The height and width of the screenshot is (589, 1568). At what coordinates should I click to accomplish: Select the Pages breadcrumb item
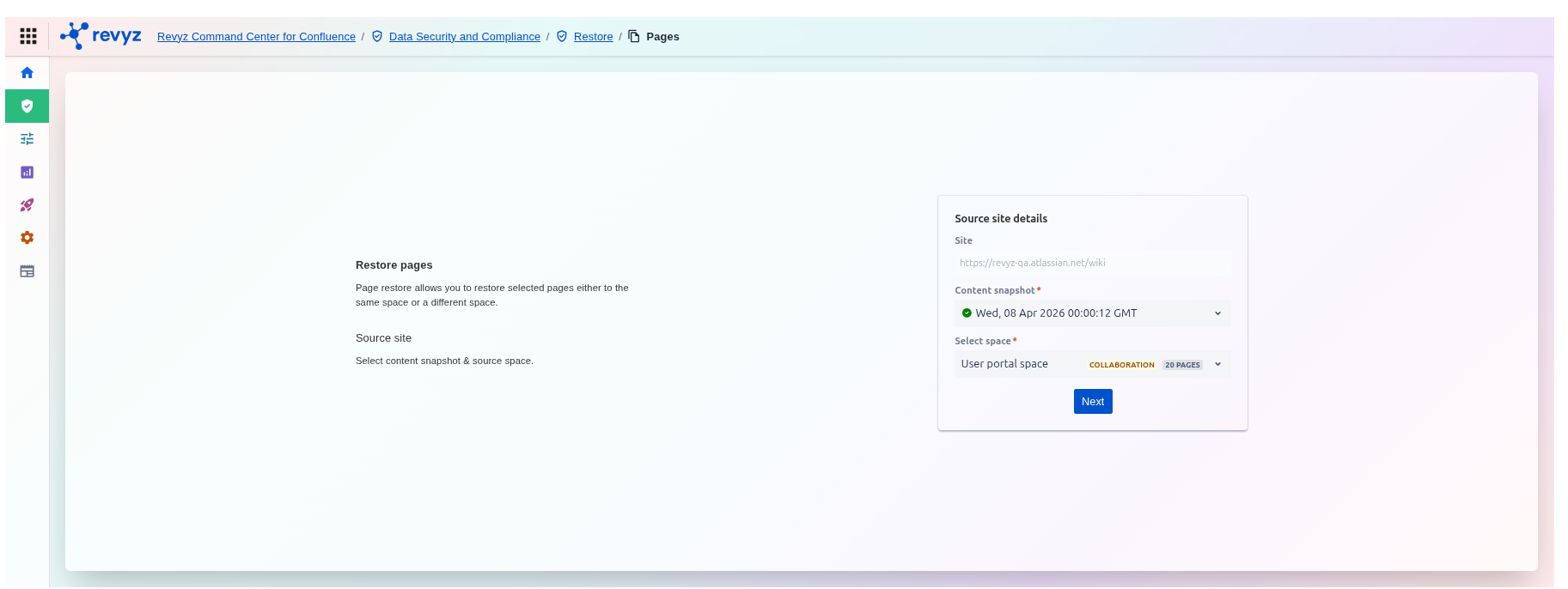click(x=662, y=37)
